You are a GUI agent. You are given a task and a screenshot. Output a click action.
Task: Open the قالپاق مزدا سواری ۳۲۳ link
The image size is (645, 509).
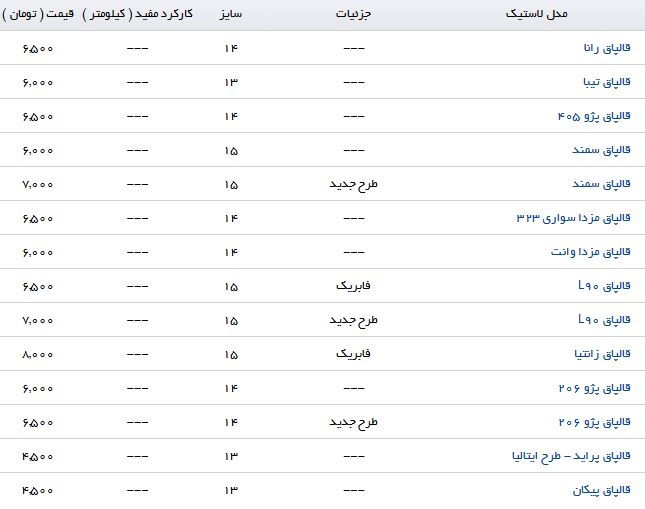pyautogui.click(x=573, y=218)
